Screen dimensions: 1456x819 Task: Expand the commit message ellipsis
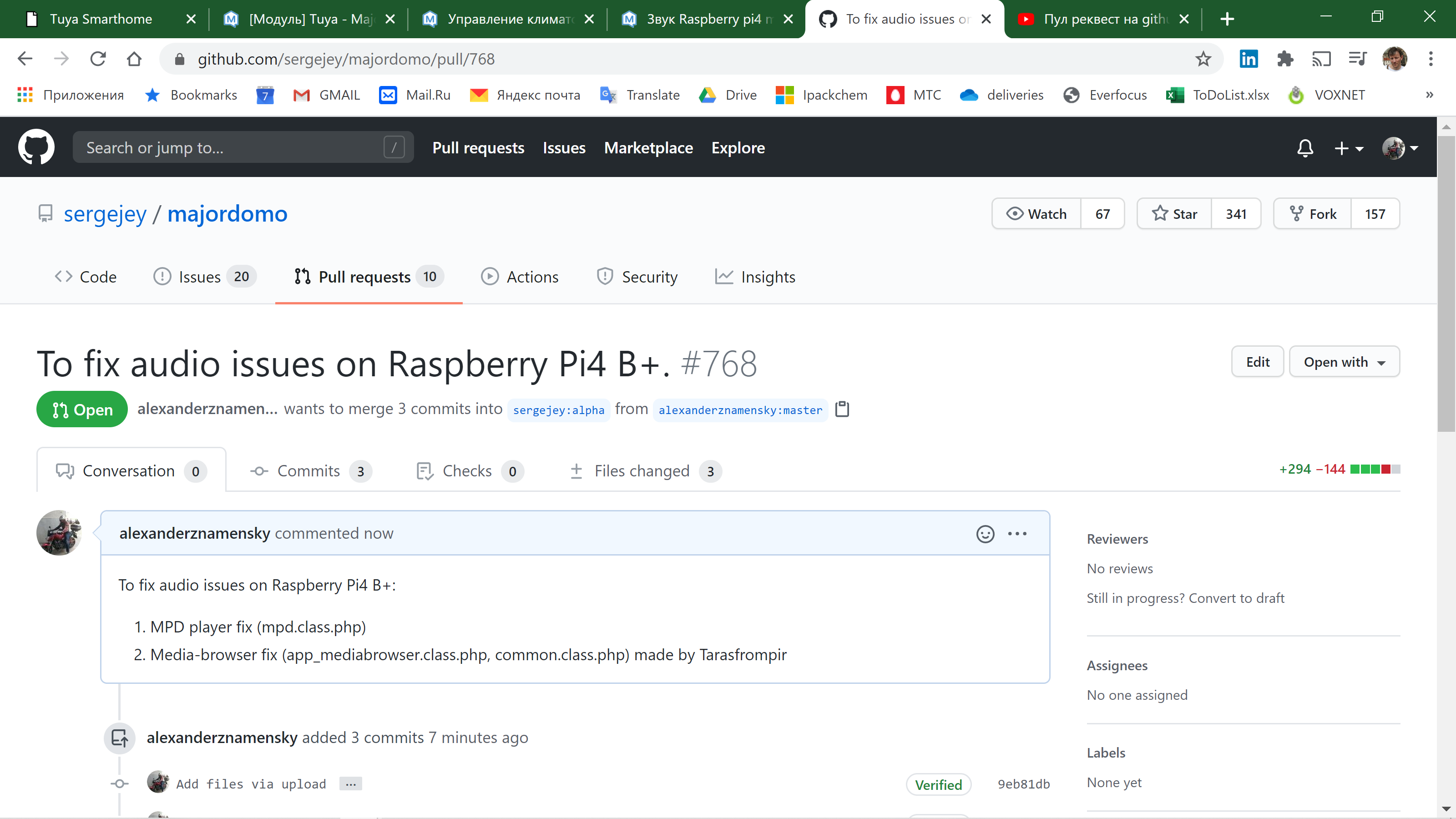coord(350,784)
